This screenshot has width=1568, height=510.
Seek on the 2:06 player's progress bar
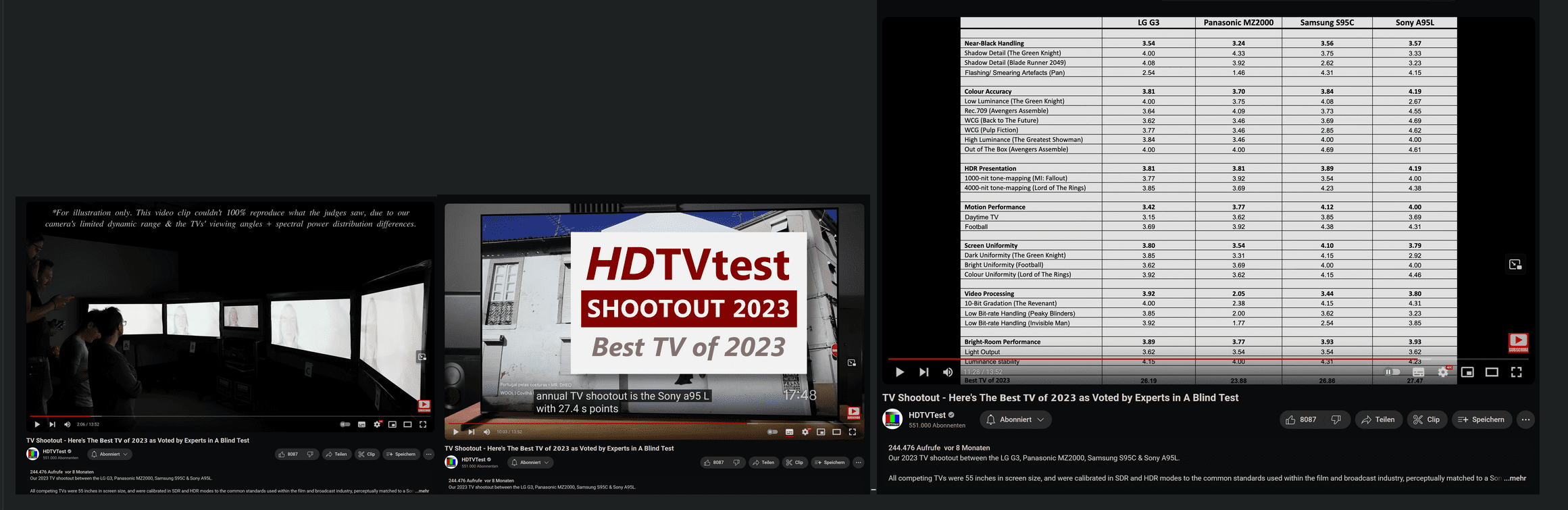coord(230,416)
